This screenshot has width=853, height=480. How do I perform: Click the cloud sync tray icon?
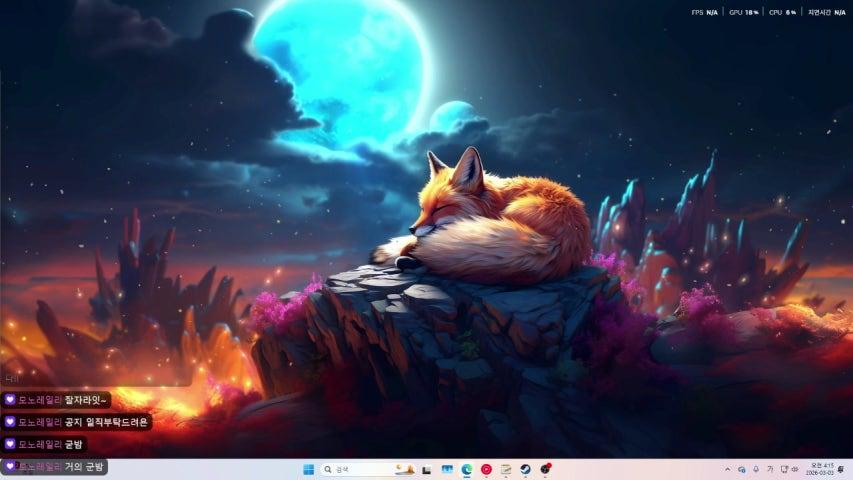(x=741, y=469)
